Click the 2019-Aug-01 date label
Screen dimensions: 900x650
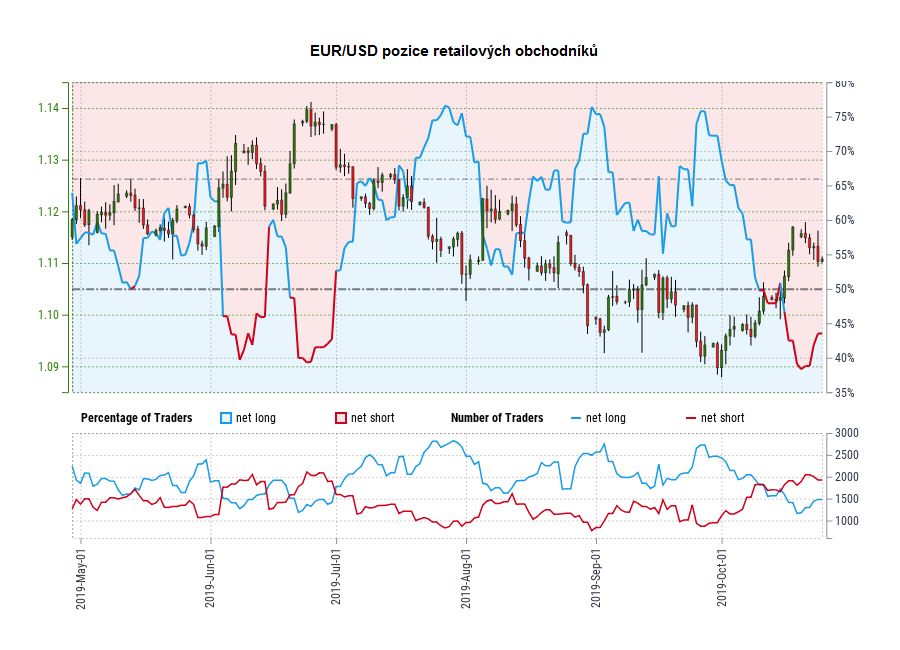(x=465, y=578)
